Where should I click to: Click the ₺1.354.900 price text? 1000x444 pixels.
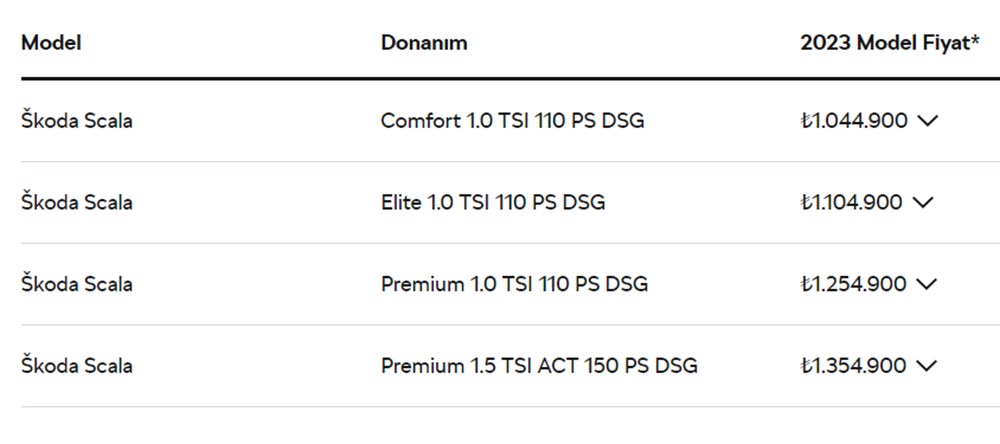pyautogui.click(x=854, y=365)
